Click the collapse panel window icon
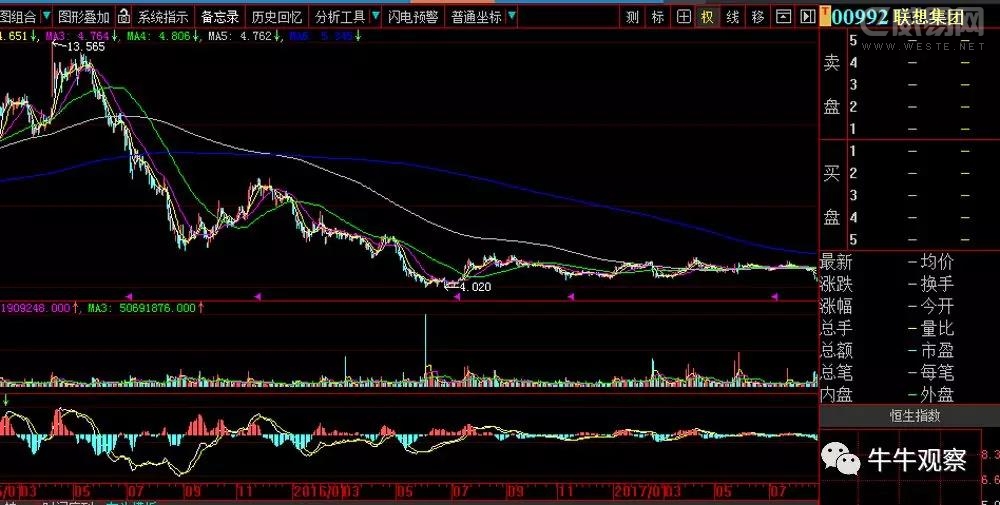Viewport: 1000px width, 505px height. pos(783,17)
